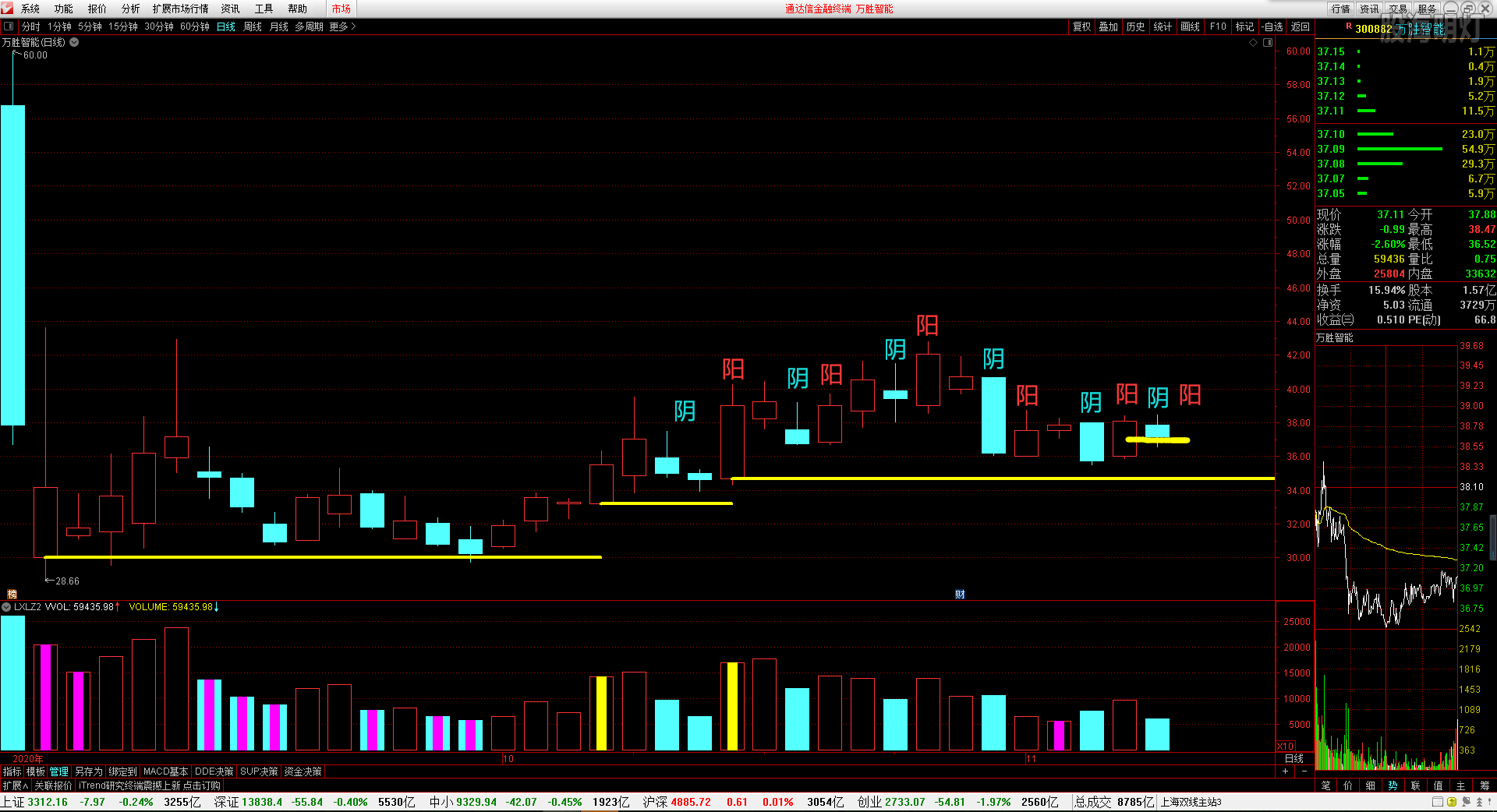
Task: Open the status bar list window icon
Action: (1438, 802)
